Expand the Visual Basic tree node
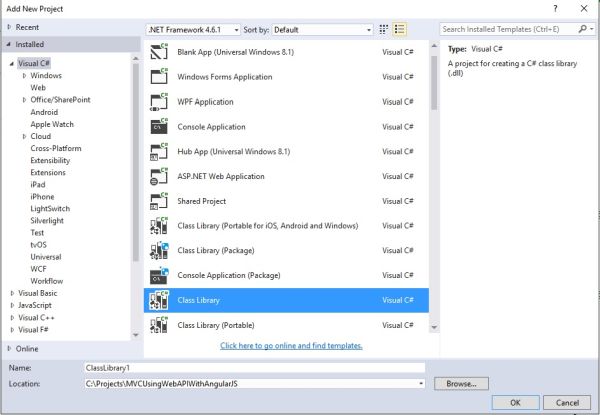This screenshot has width=600, height=415. point(12,293)
